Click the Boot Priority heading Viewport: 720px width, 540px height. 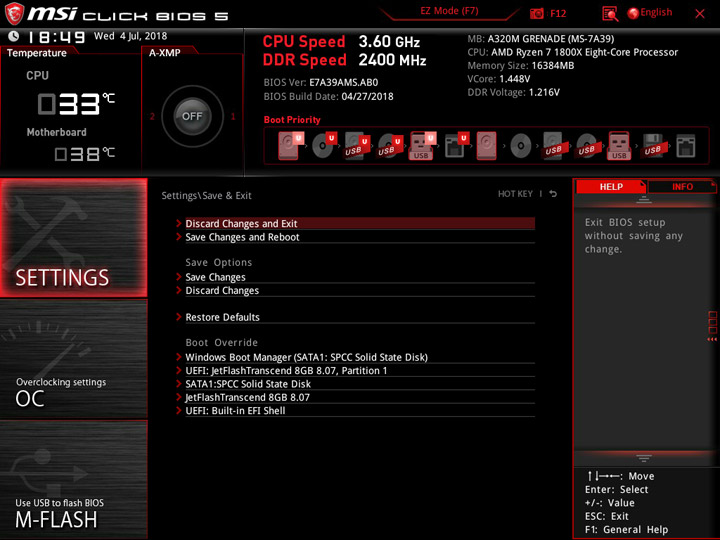(292, 120)
